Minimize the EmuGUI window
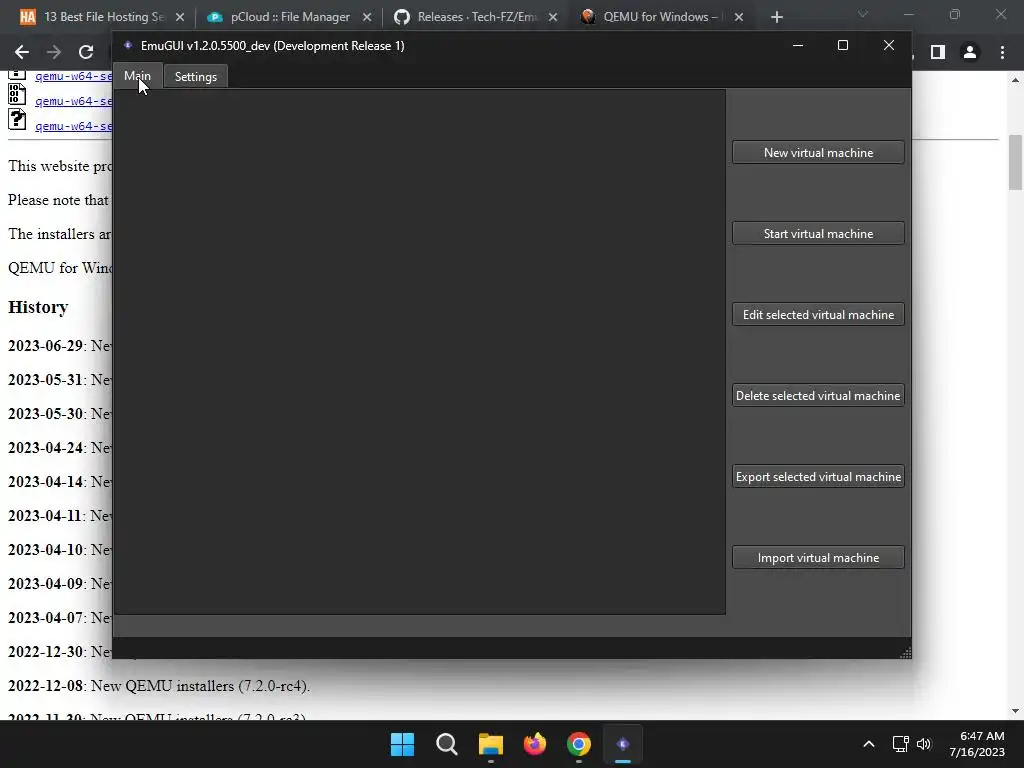The height and width of the screenshot is (768, 1024). click(797, 45)
